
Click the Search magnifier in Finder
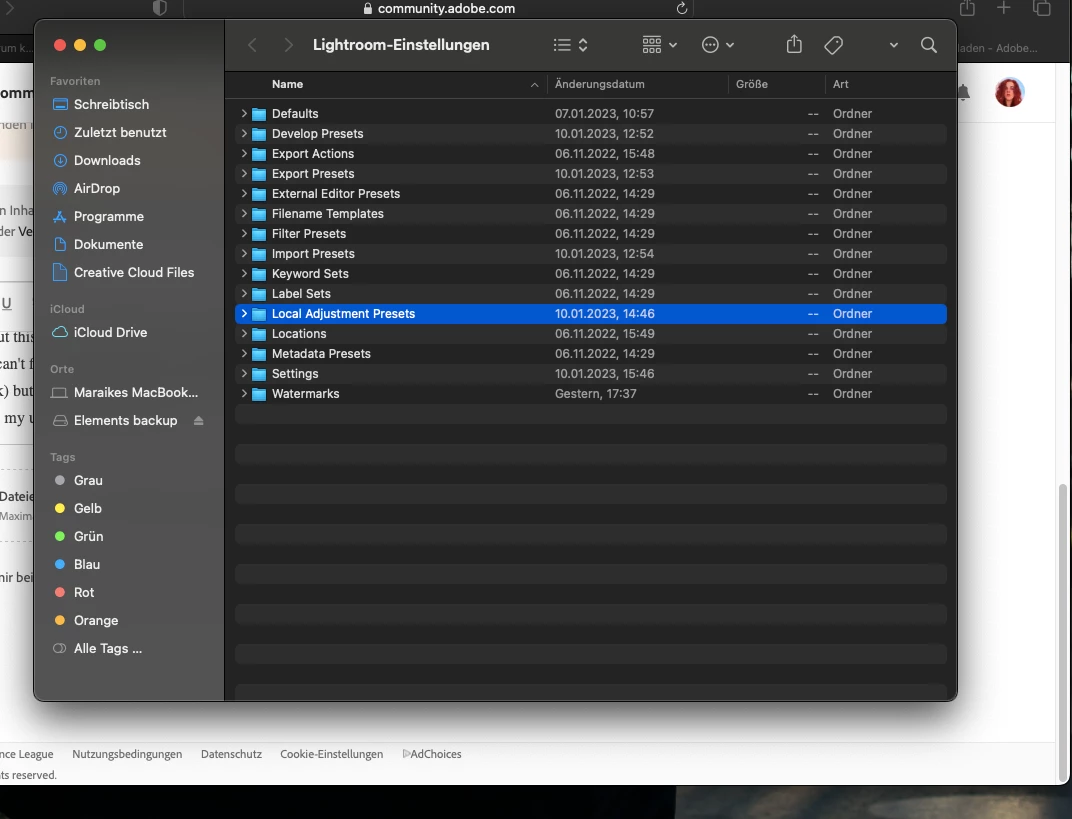pos(928,45)
